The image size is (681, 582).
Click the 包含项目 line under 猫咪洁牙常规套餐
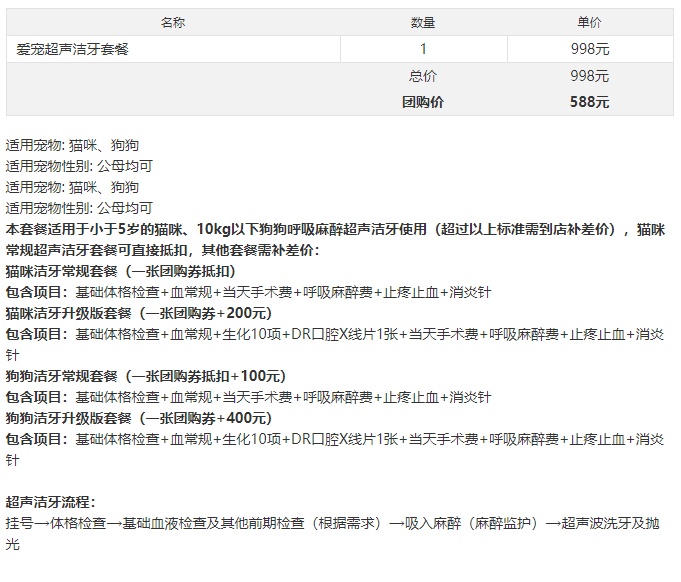(248, 292)
